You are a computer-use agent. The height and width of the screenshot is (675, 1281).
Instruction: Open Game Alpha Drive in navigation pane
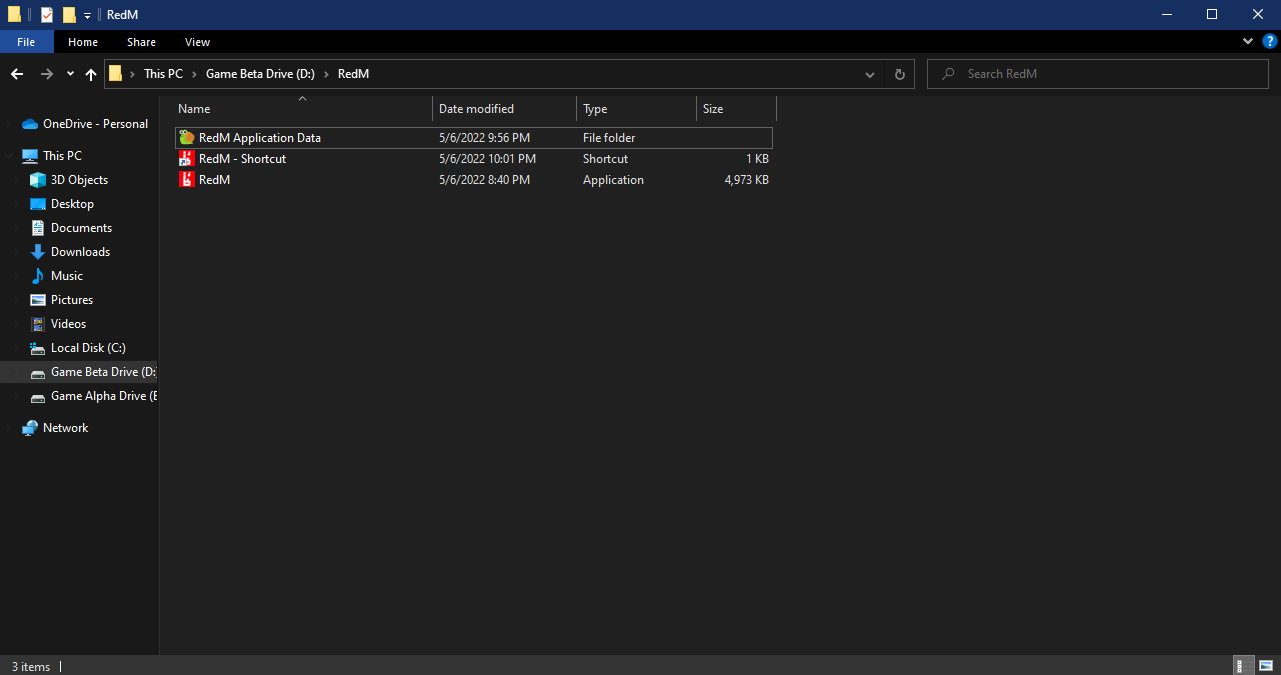tap(79, 396)
